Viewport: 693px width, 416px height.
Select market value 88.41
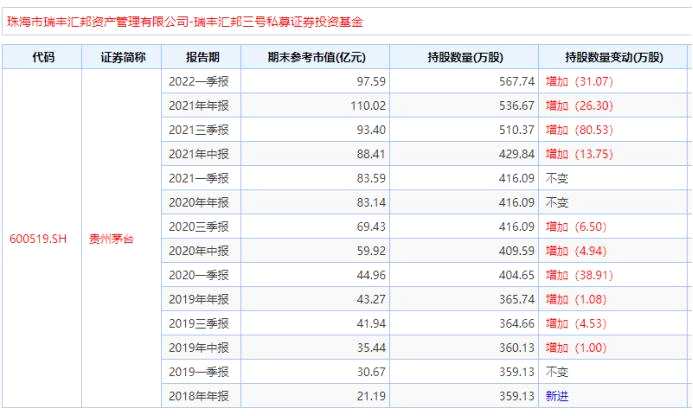tap(371, 154)
